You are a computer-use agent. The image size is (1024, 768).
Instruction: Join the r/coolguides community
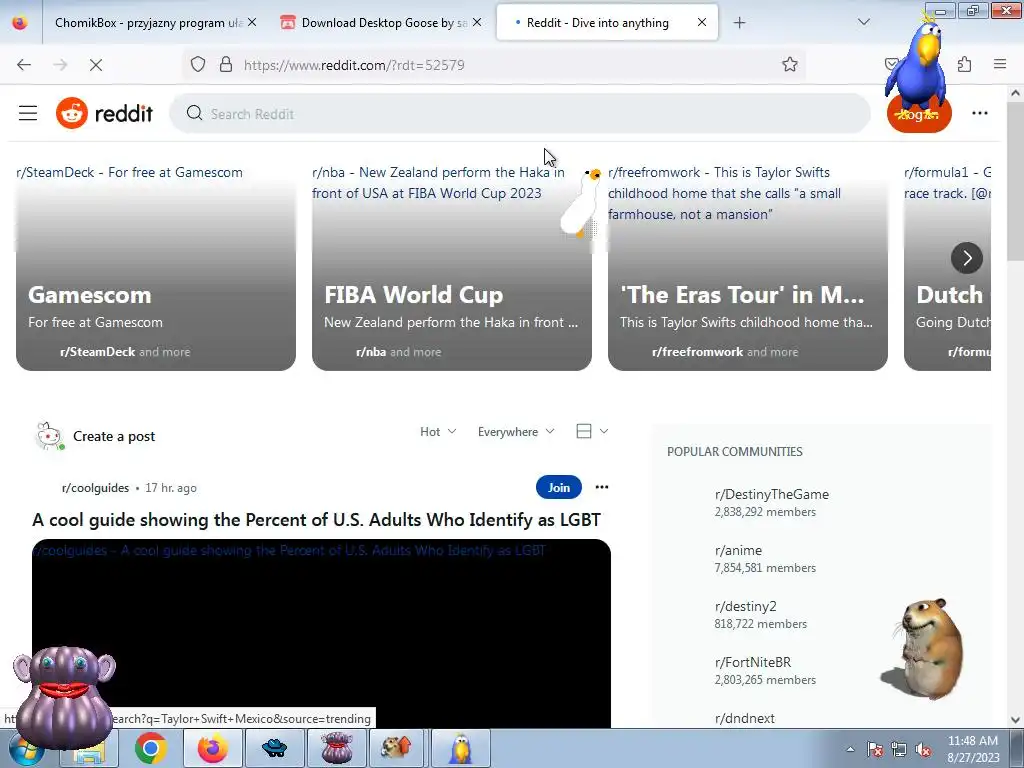[x=558, y=487]
